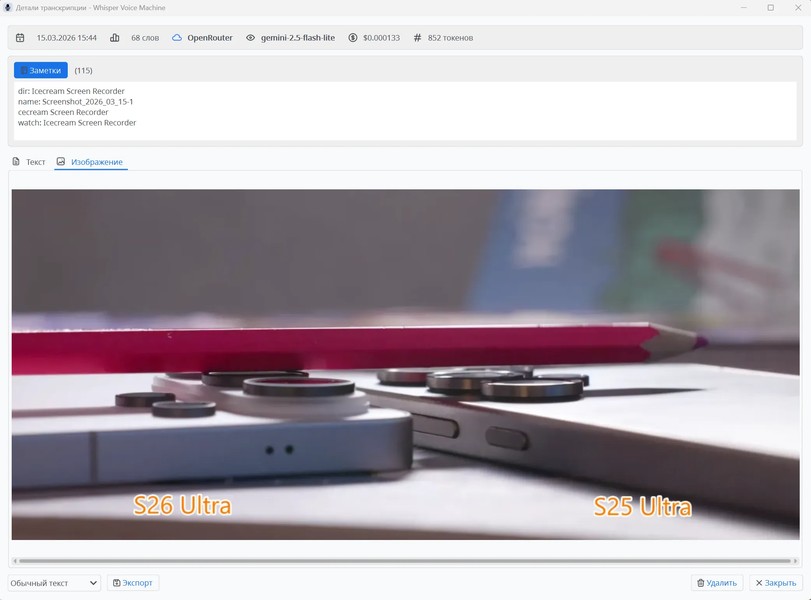Click the OpenRouter cloud icon
Screen dimensions: 811x600
[x=177, y=38]
